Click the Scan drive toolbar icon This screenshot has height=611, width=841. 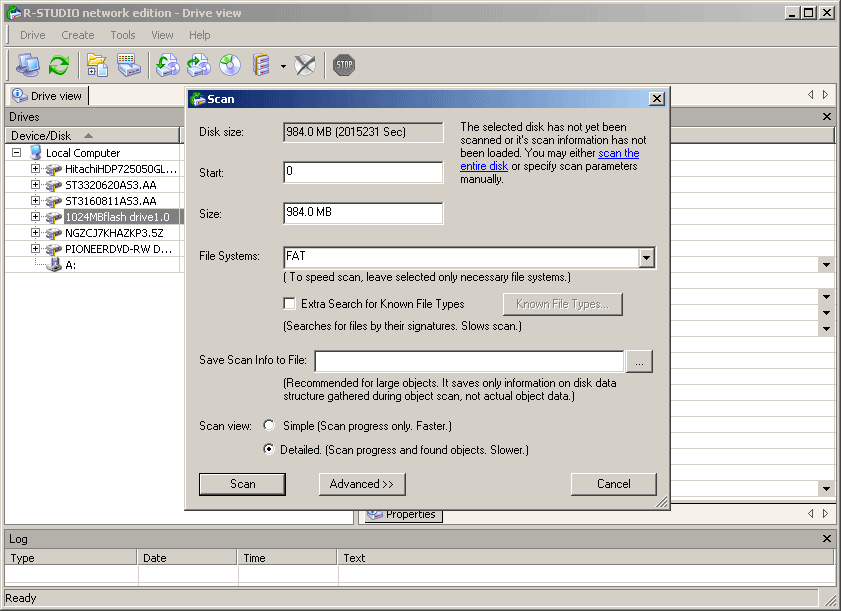[129, 65]
